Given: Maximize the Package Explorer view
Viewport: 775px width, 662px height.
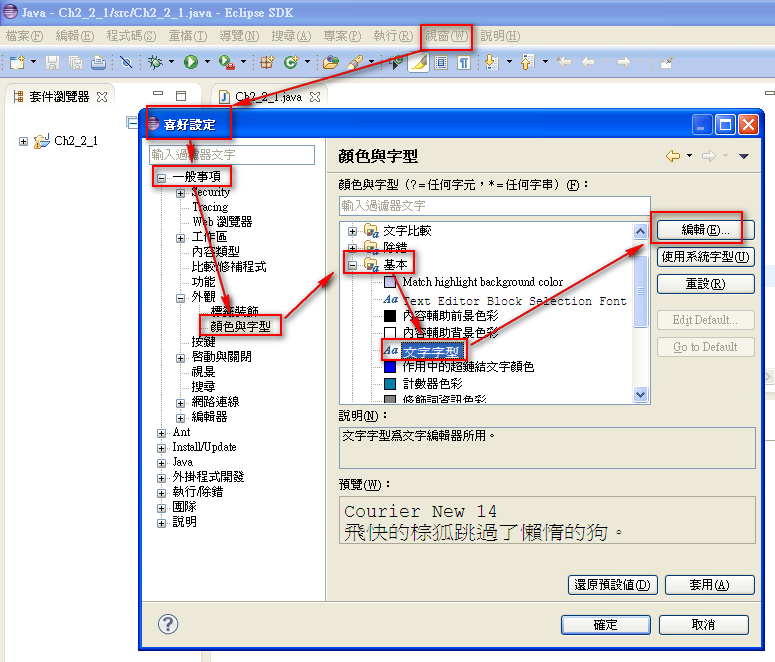Looking at the screenshot, I should pos(181,95).
